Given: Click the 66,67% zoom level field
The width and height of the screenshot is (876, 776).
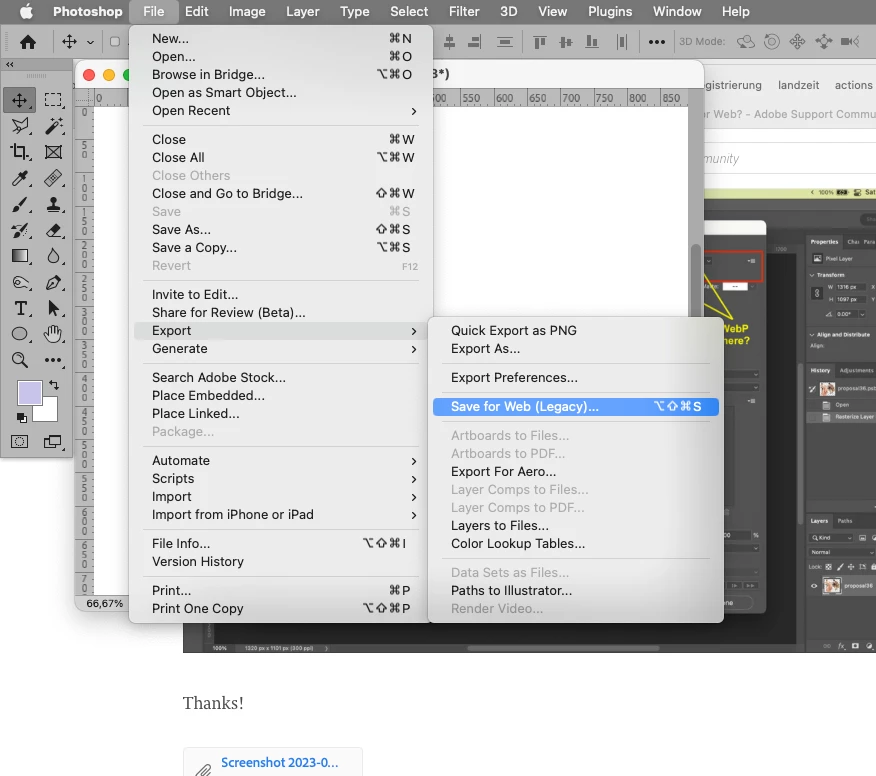Looking at the screenshot, I should [104, 604].
